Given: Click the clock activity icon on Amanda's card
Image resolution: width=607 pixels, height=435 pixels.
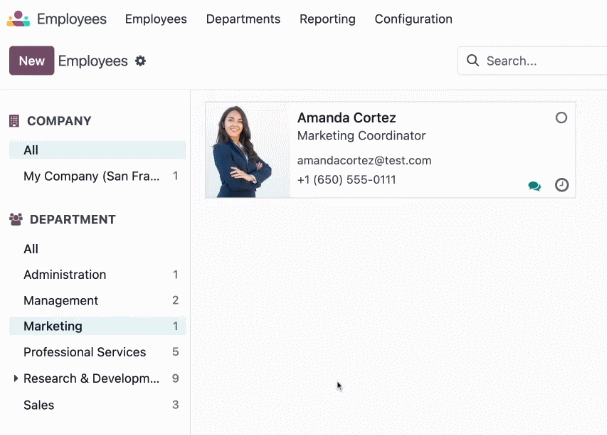Looking at the screenshot, I should [562, 185].
